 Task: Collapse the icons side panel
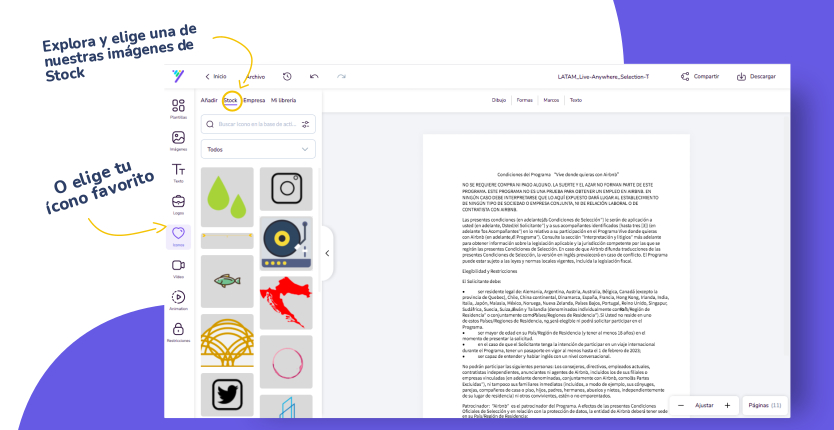coord(327,253)
